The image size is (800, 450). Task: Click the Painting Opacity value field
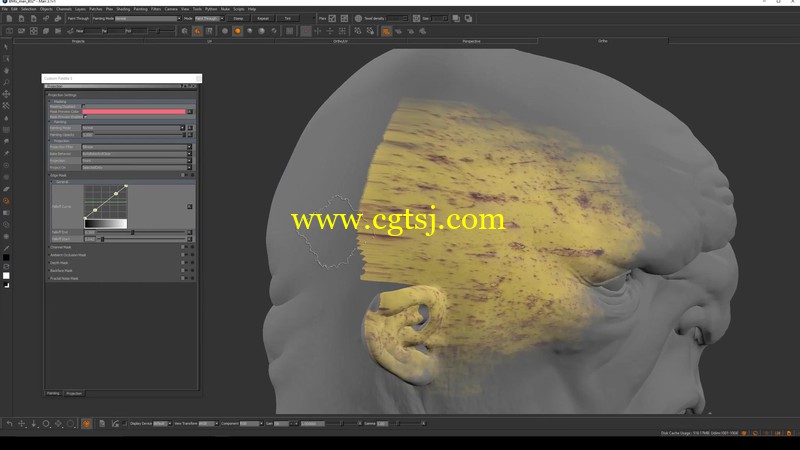(88, 135)
